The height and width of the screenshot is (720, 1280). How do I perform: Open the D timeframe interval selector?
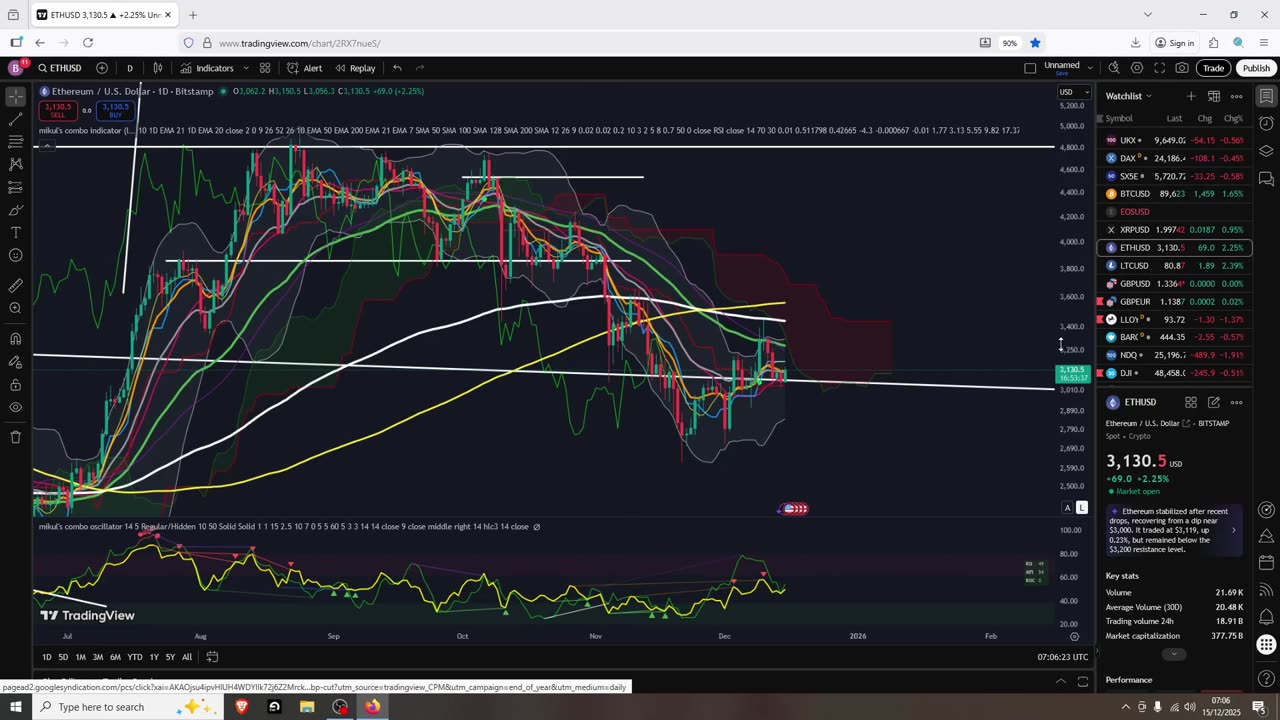129,68
